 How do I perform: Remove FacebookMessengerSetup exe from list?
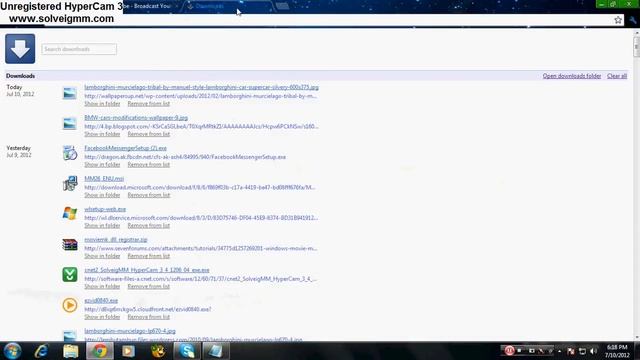pos(149,164)
